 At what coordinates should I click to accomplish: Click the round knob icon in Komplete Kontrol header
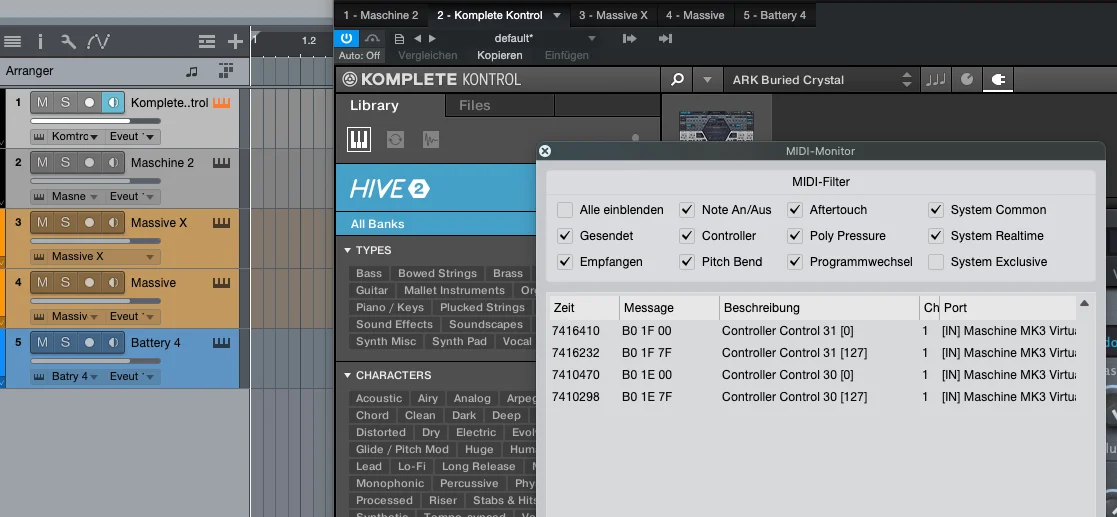(x=967, y=80)
